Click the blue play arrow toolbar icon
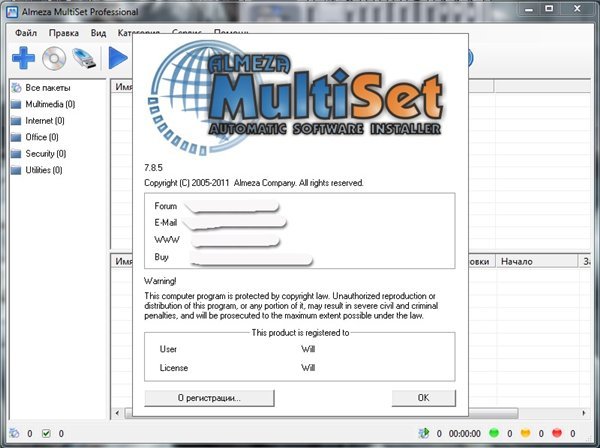This screenshot has height=448, width=600. click(x=118, y=58)
